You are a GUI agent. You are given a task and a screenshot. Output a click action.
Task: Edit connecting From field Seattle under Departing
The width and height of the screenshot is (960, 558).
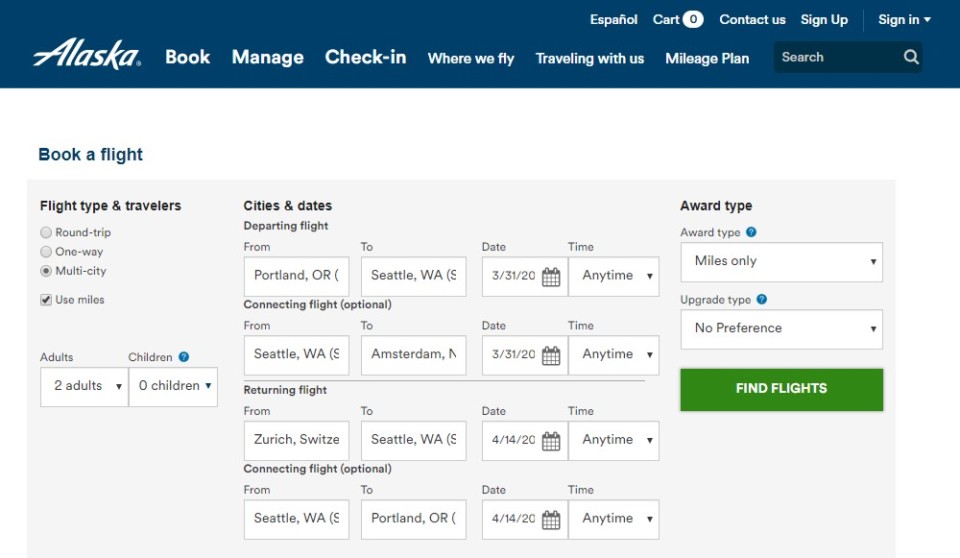point(296,355)
